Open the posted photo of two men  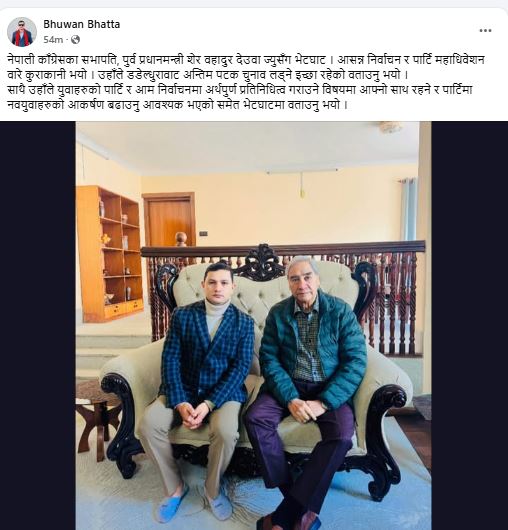[x=253, y=326]
